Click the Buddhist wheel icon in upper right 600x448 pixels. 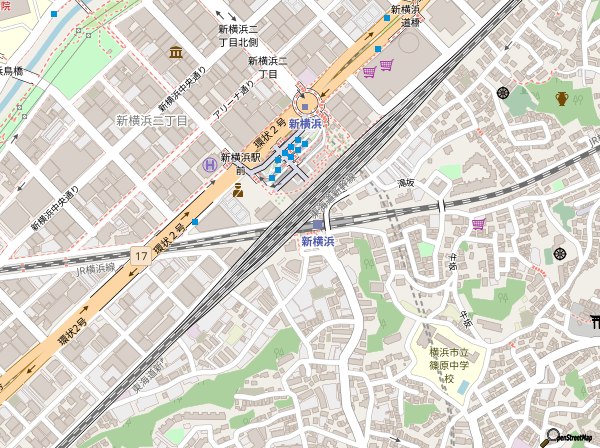coord(502,94)
